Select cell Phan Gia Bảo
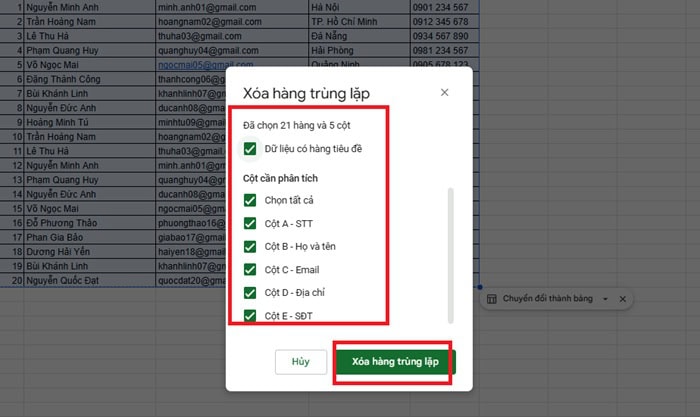 click(89, 237)
